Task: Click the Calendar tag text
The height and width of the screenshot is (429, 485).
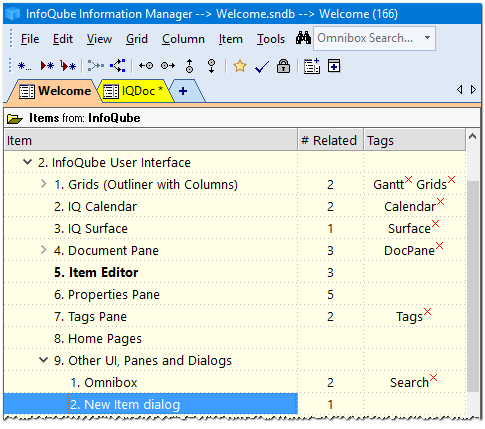Action: click(410, 207)
